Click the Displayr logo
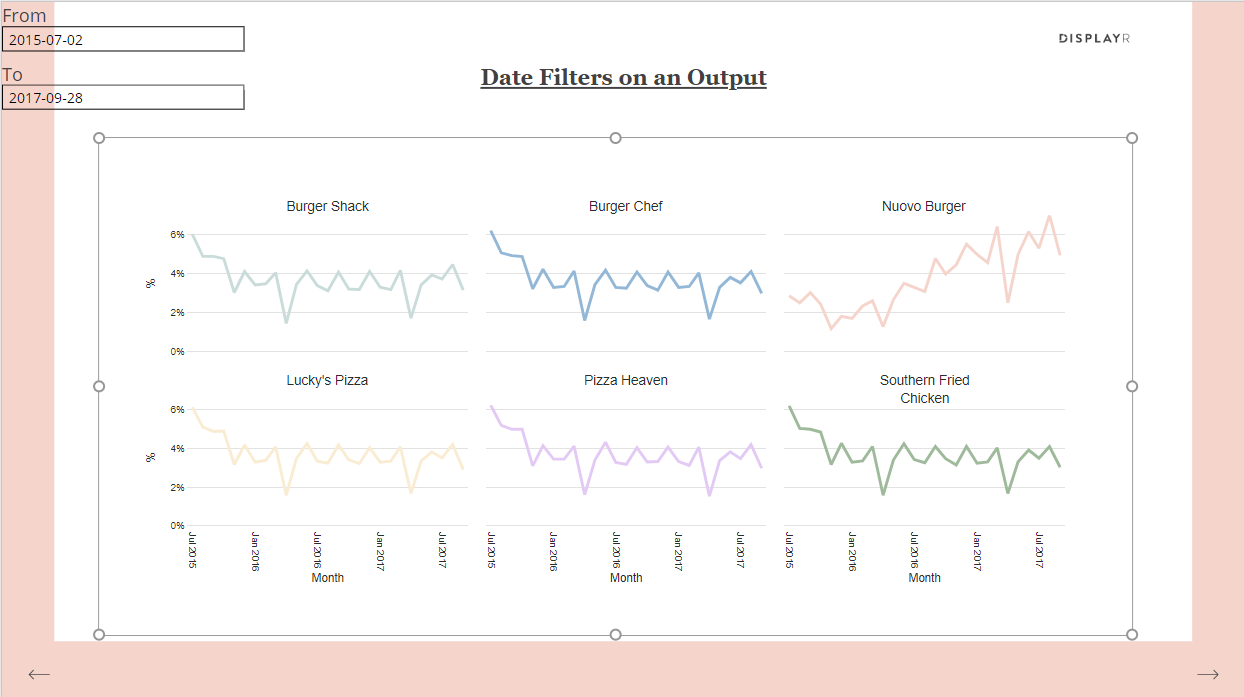1244x697 pixels. [1094, 38]
